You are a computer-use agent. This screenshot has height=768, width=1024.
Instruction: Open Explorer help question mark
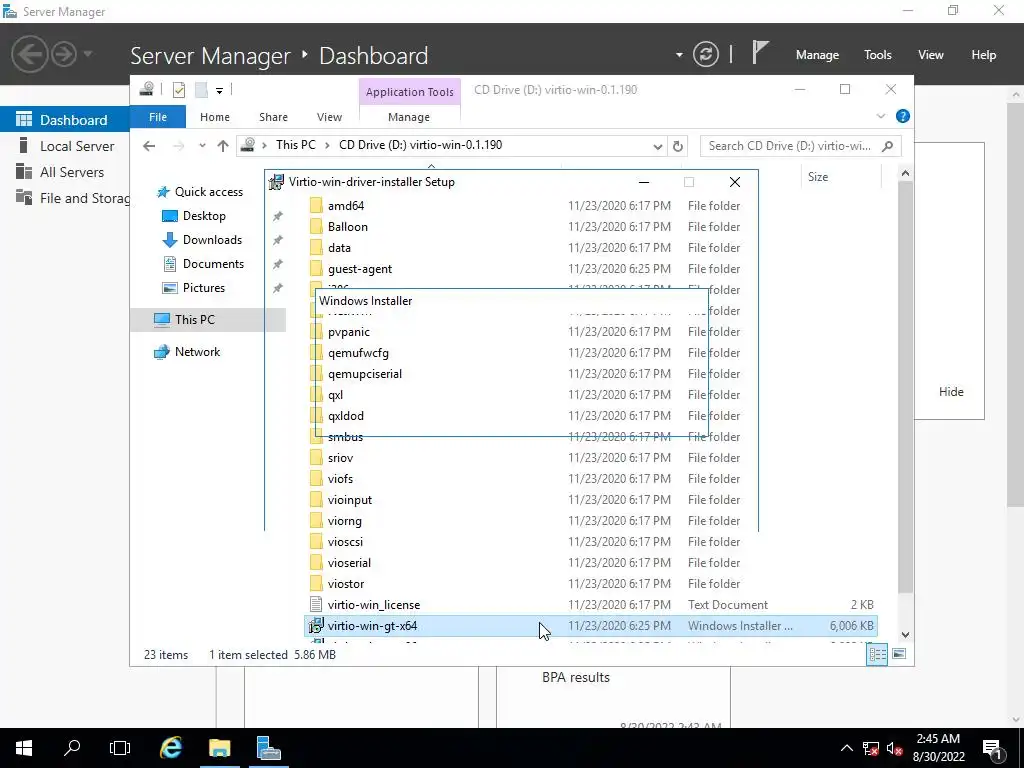[x=903, y=116]
